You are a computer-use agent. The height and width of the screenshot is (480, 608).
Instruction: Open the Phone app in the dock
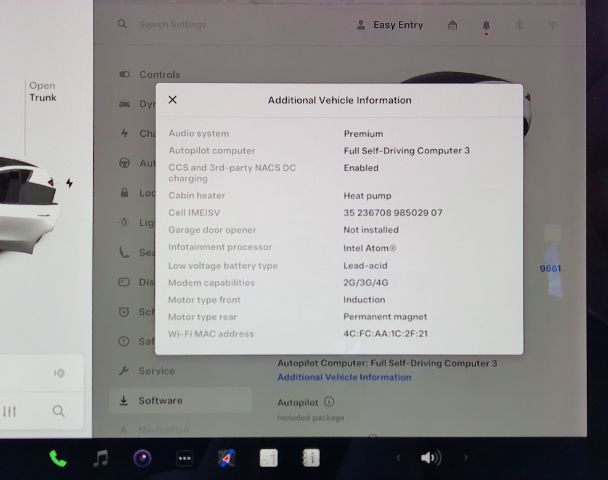[x=58, y=459]
